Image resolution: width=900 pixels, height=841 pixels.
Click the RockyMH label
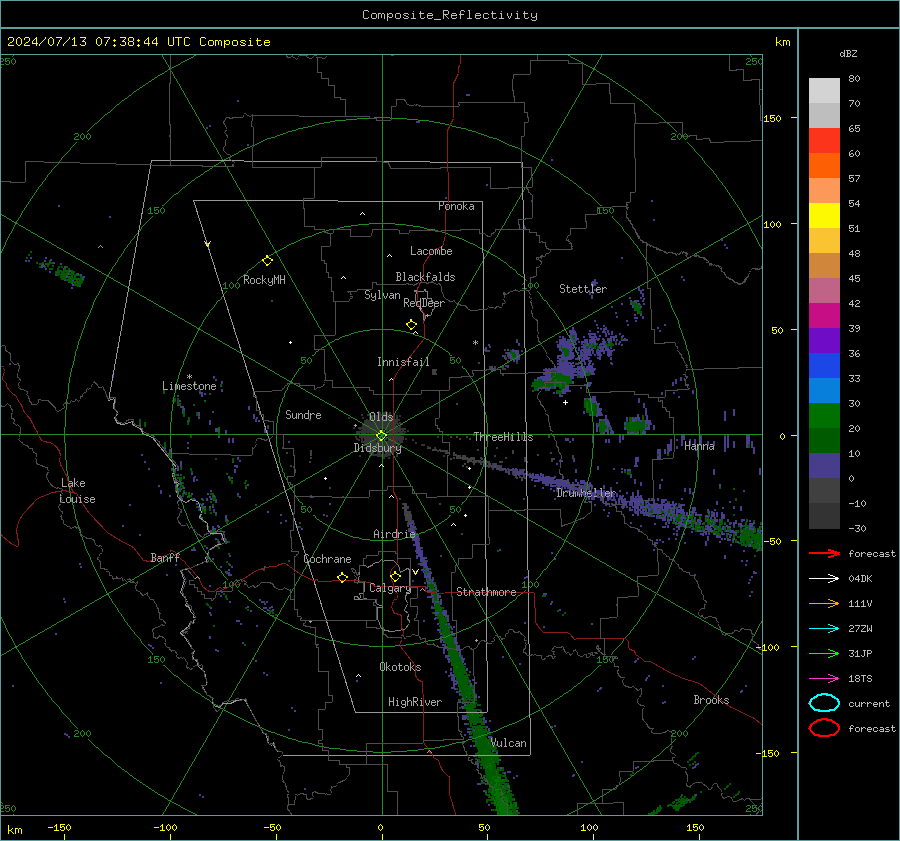pos(264,280)
